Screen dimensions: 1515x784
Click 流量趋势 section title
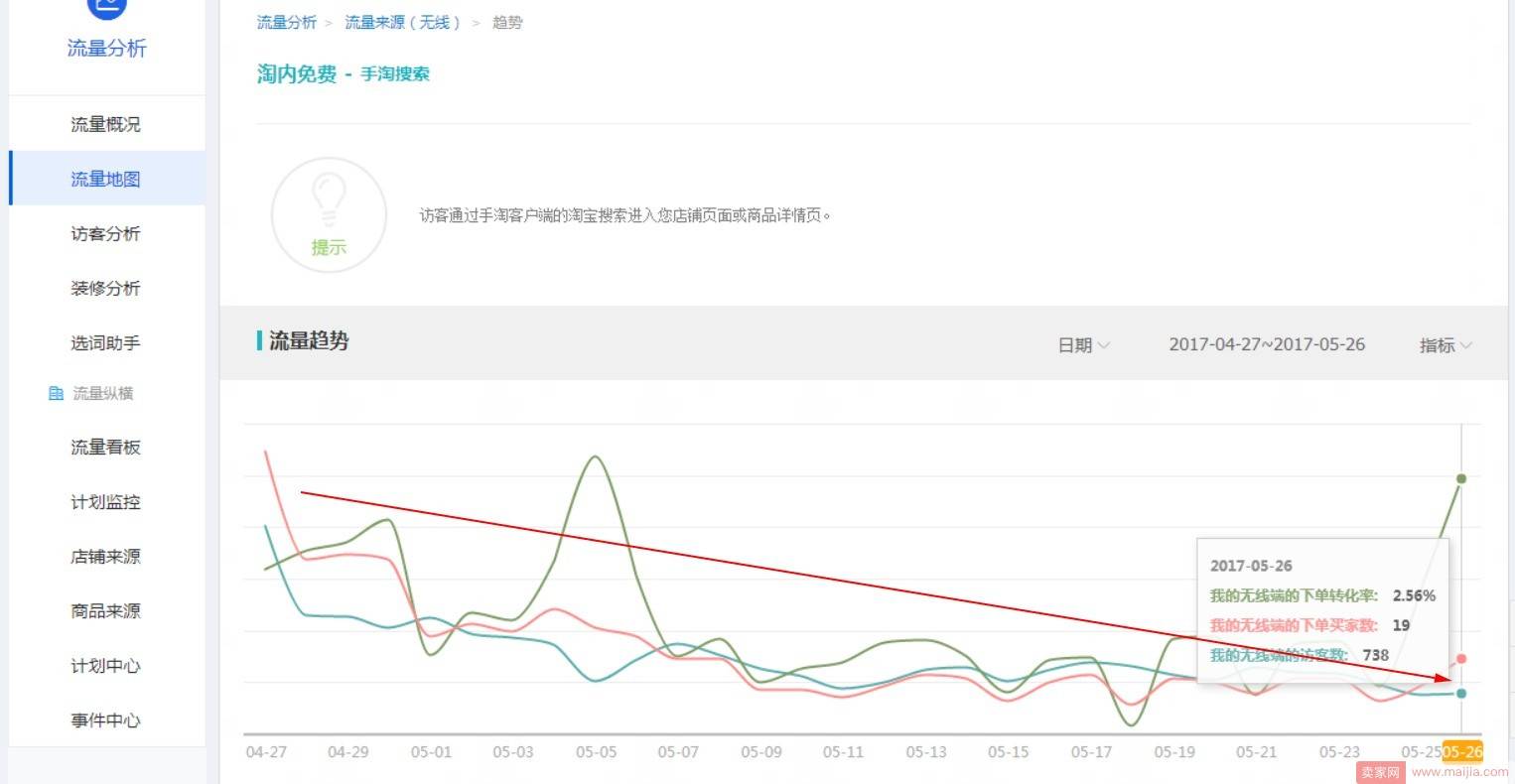pos(309,340)
